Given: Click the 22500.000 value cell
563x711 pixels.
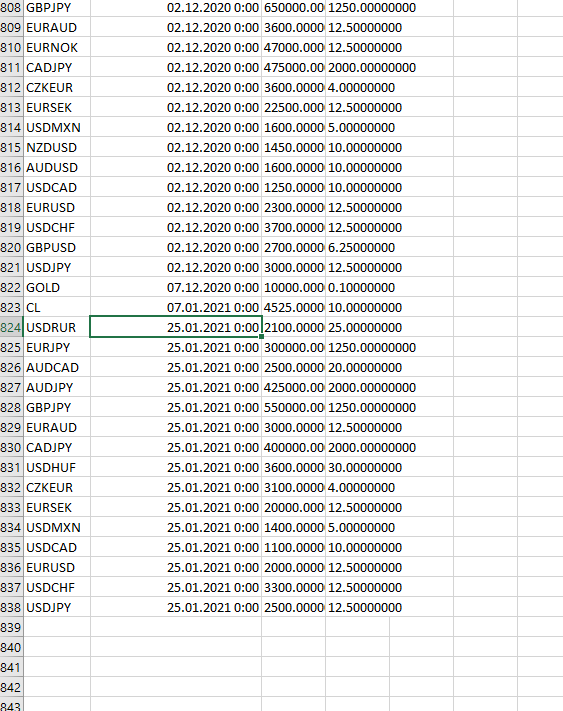Looking at the screenshot, I should 293,107.
